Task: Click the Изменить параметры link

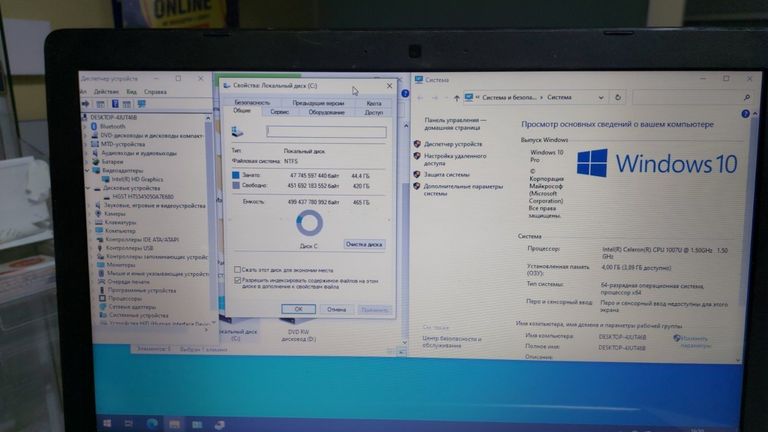Action: [695, 342]
